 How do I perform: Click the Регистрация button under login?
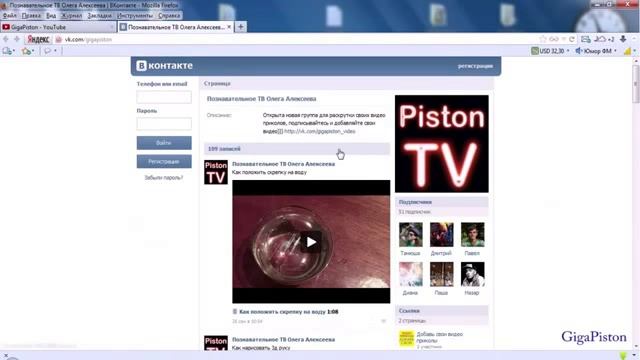[x=164, y=162]
